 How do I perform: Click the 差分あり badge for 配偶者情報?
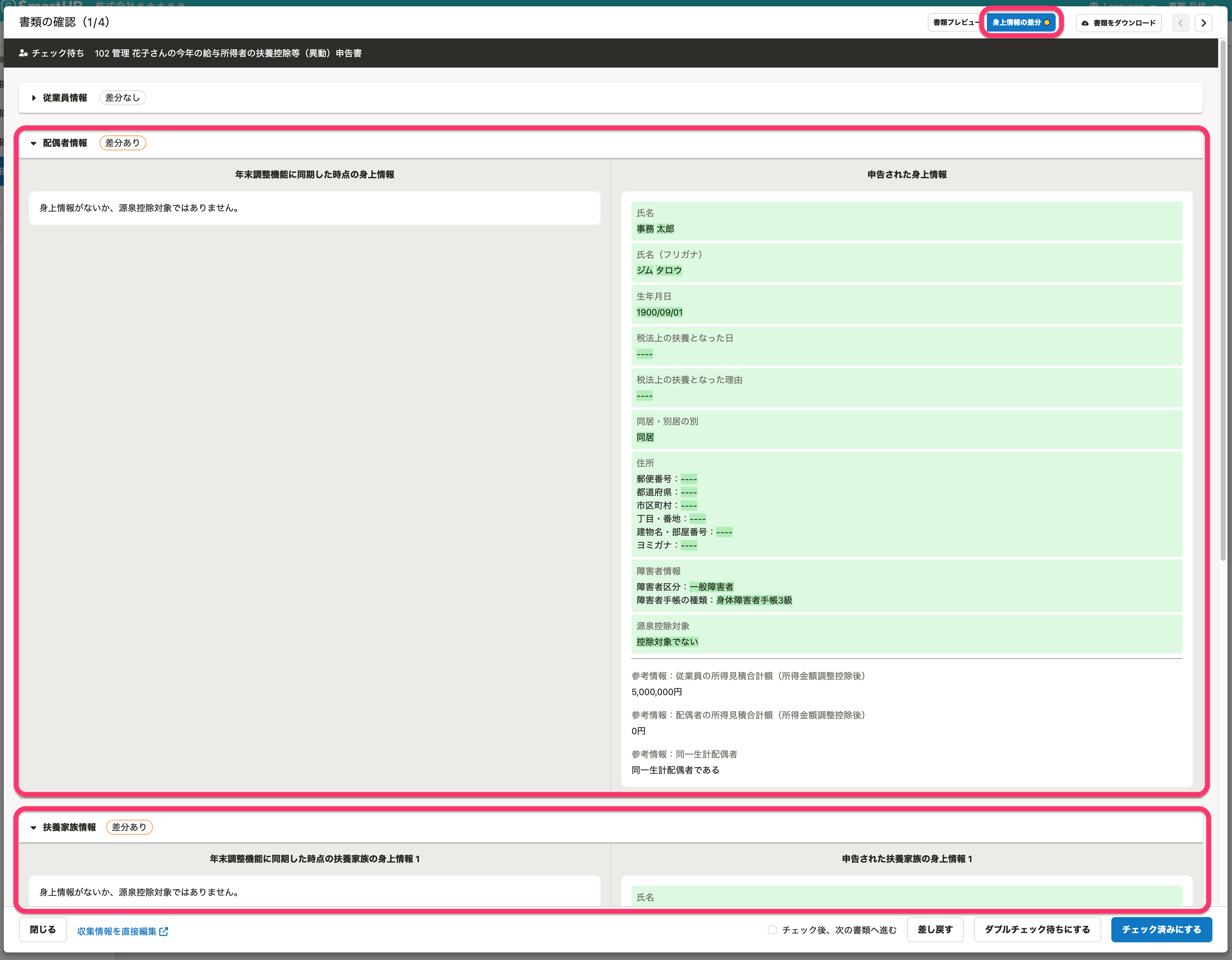click(123, 143)
